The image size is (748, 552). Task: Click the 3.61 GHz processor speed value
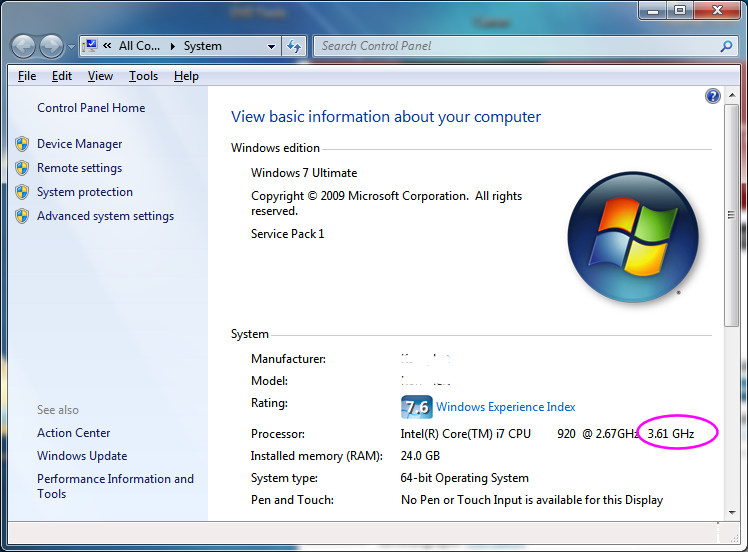671,434
